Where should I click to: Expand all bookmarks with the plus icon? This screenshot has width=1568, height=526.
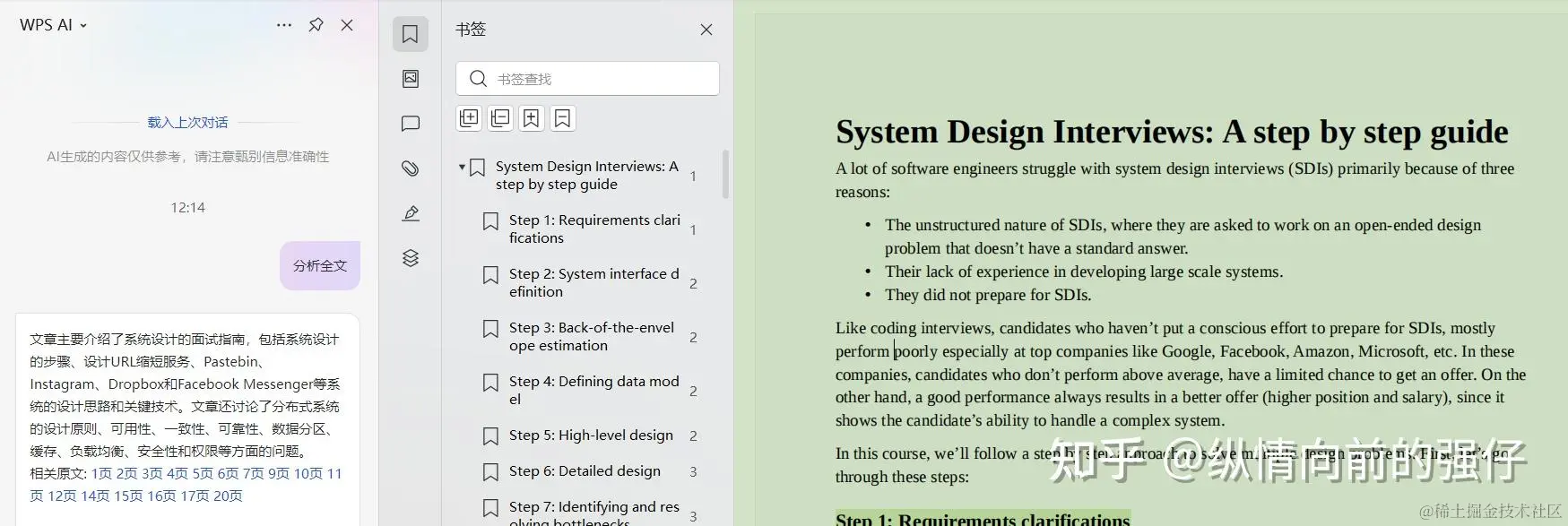(469, 118)
